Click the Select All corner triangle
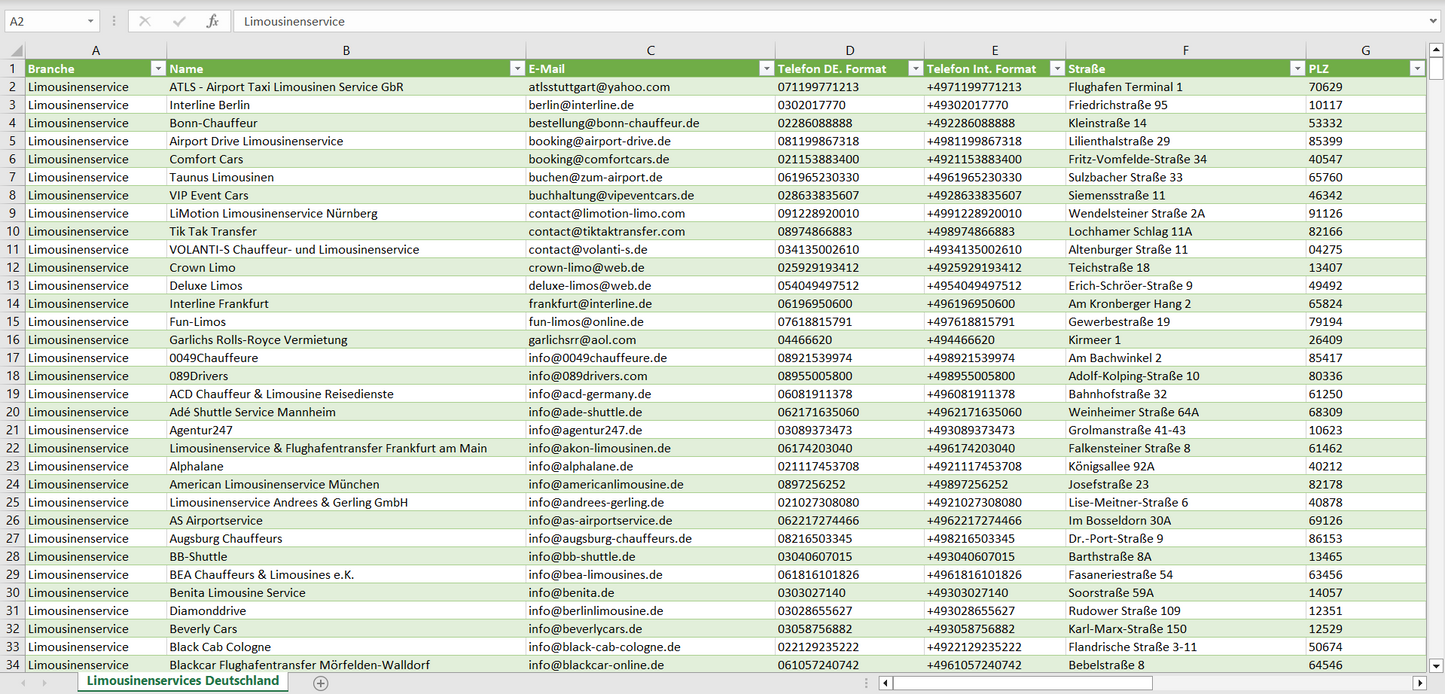This screenshot has height=694, width=1445. tap(15, 50)
